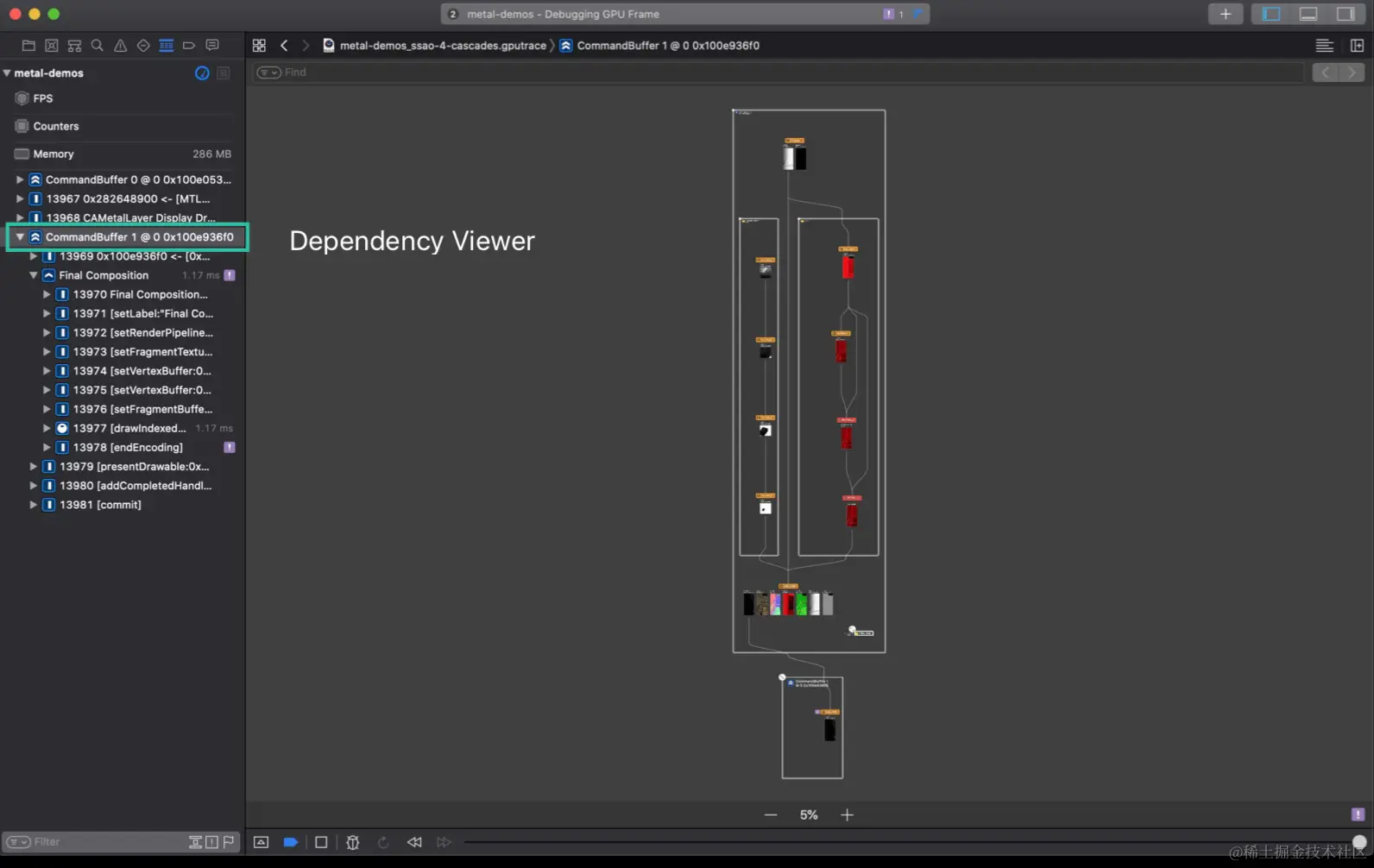Screen dimensions: 1374x868
Task: Collapse CommandBuffer 1 tree item
Action: point(20,236)
